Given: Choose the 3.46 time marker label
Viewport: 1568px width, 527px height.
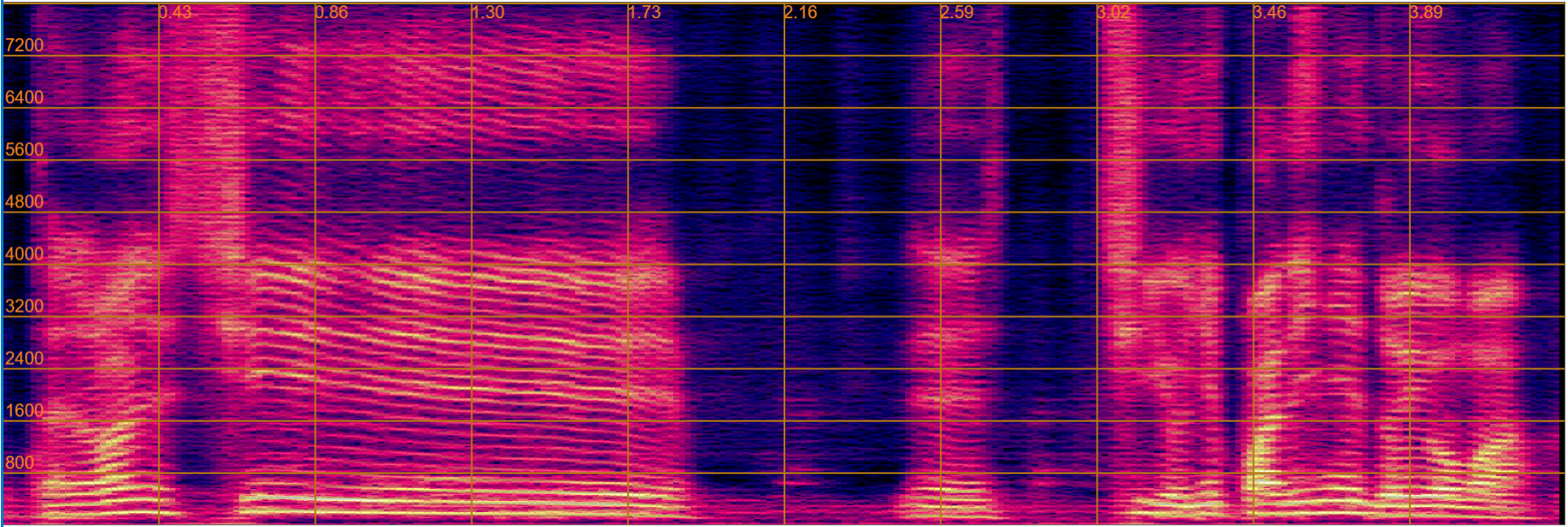Looking at the screenshot, I should coord(1269,12).
